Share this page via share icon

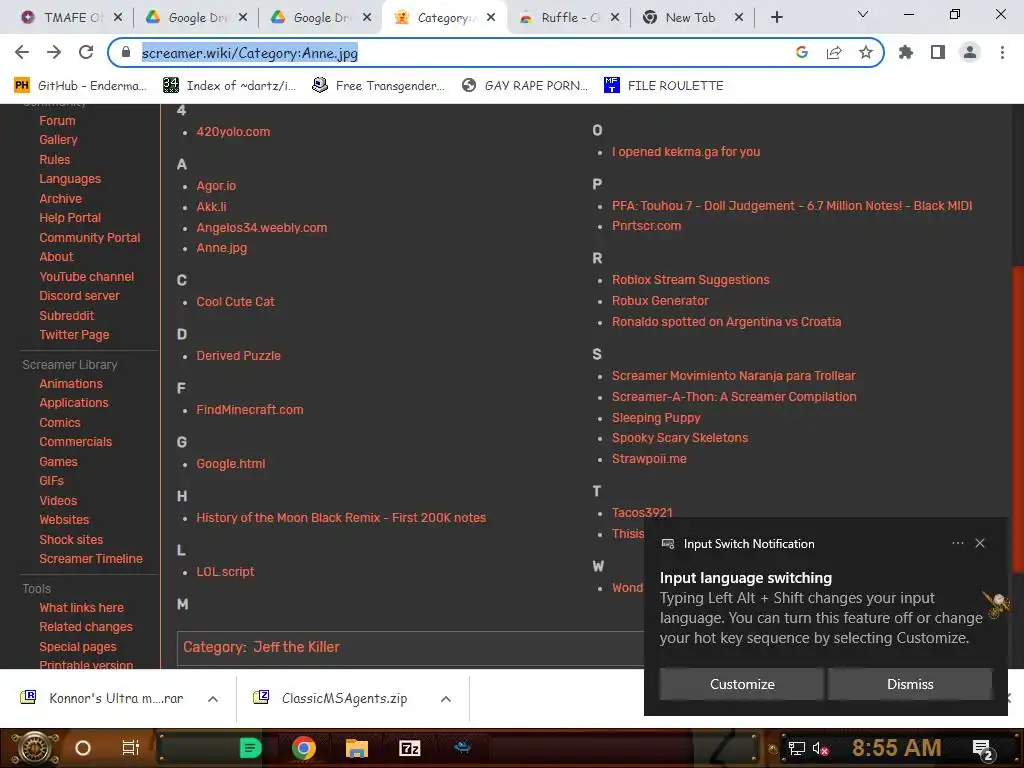(834, 52)
